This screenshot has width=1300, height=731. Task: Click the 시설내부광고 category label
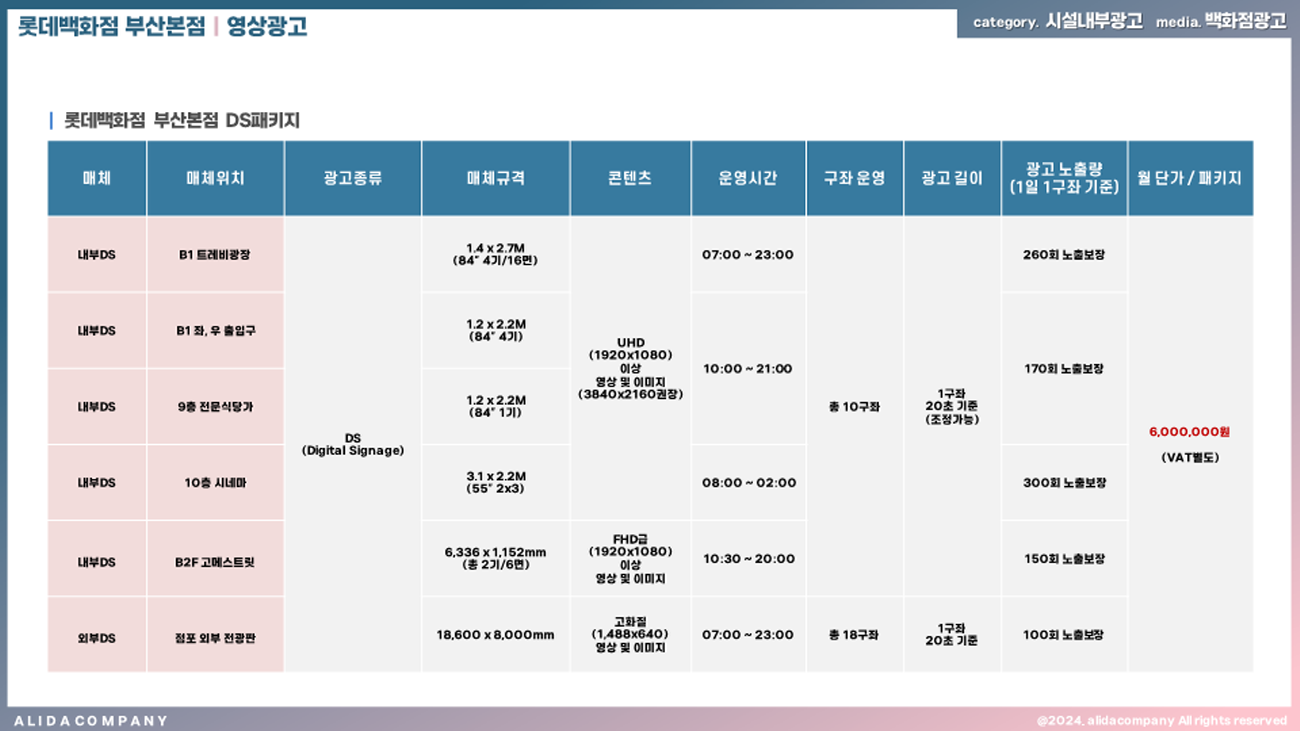(x=1093, y=21)
